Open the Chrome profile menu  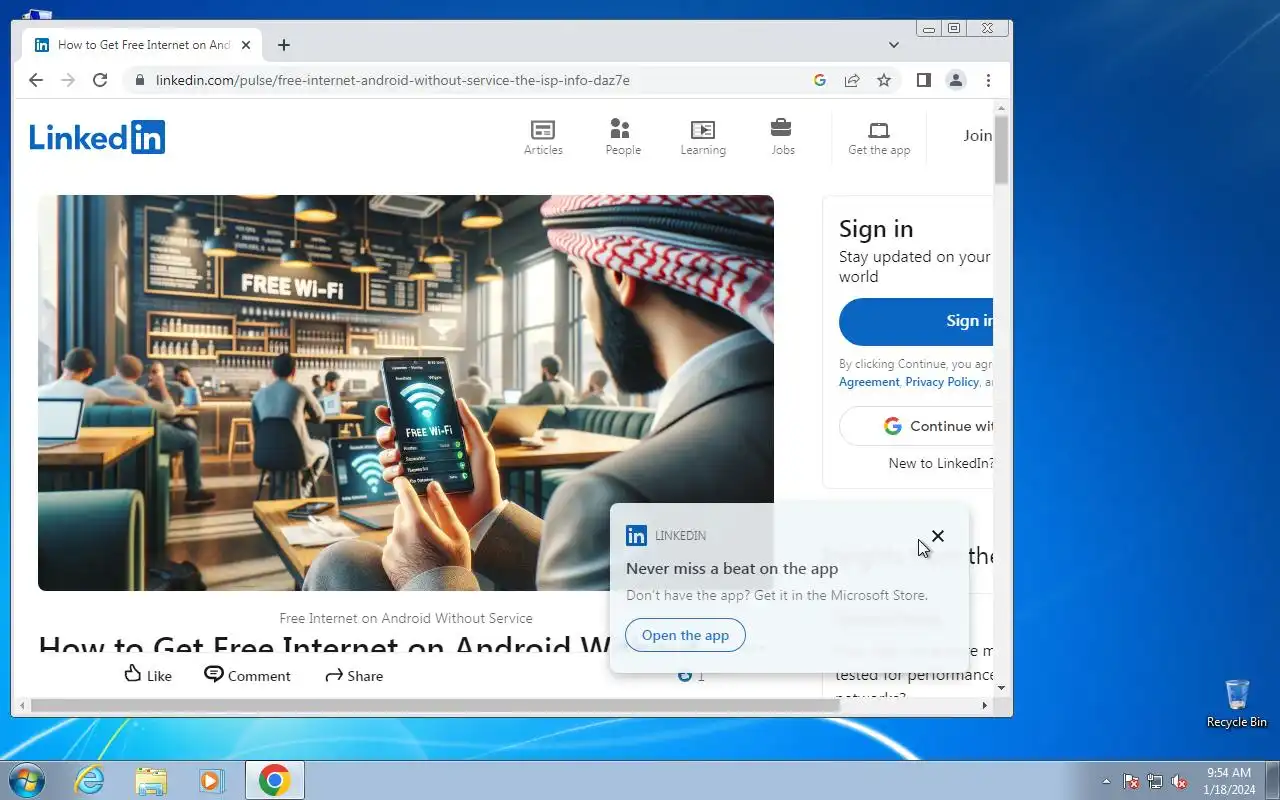click(x=956, y=80)
